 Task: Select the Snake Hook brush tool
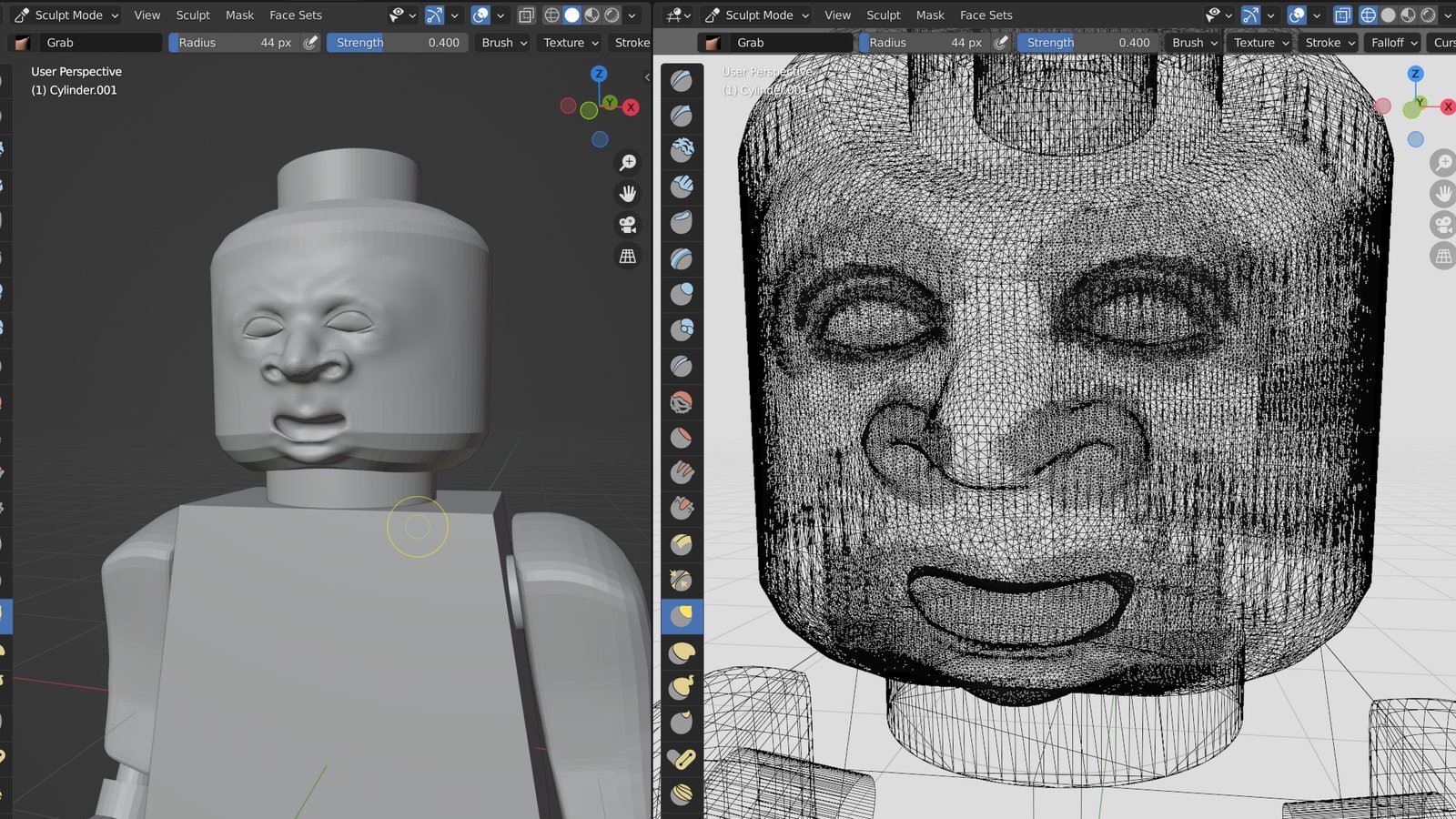[682, 687]
